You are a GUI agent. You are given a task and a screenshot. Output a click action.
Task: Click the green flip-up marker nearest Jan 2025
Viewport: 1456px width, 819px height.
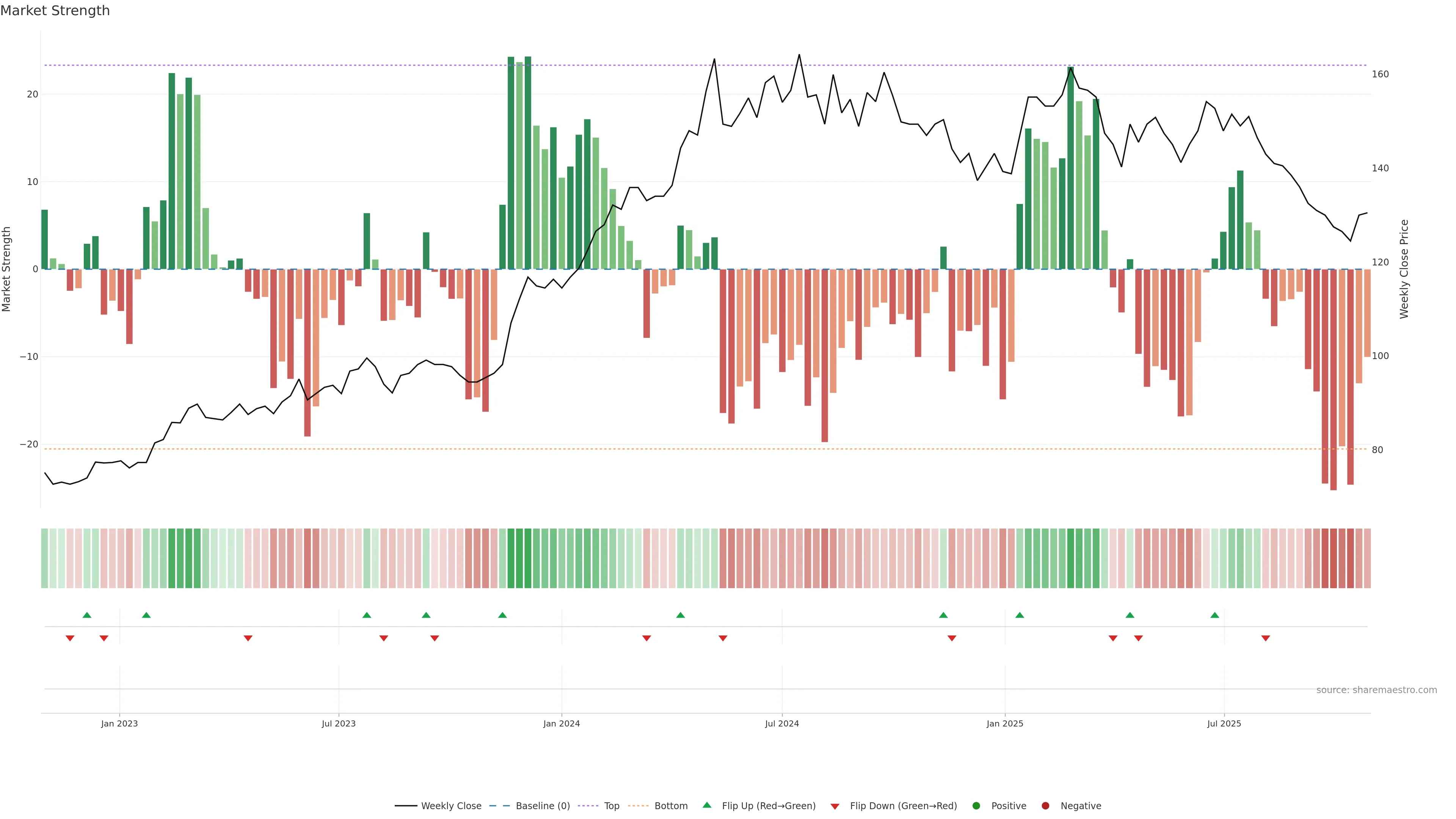[x=1020, y=615]
